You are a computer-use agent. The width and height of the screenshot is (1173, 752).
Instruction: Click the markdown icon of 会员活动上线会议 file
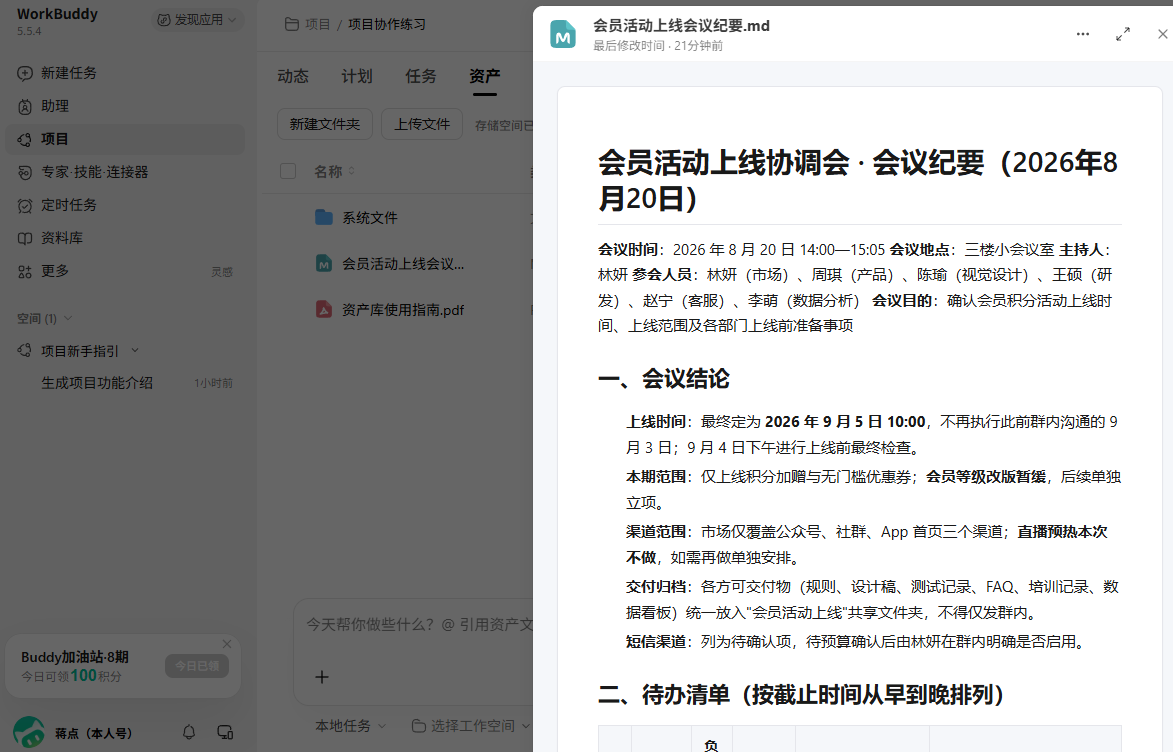(324, 263)
